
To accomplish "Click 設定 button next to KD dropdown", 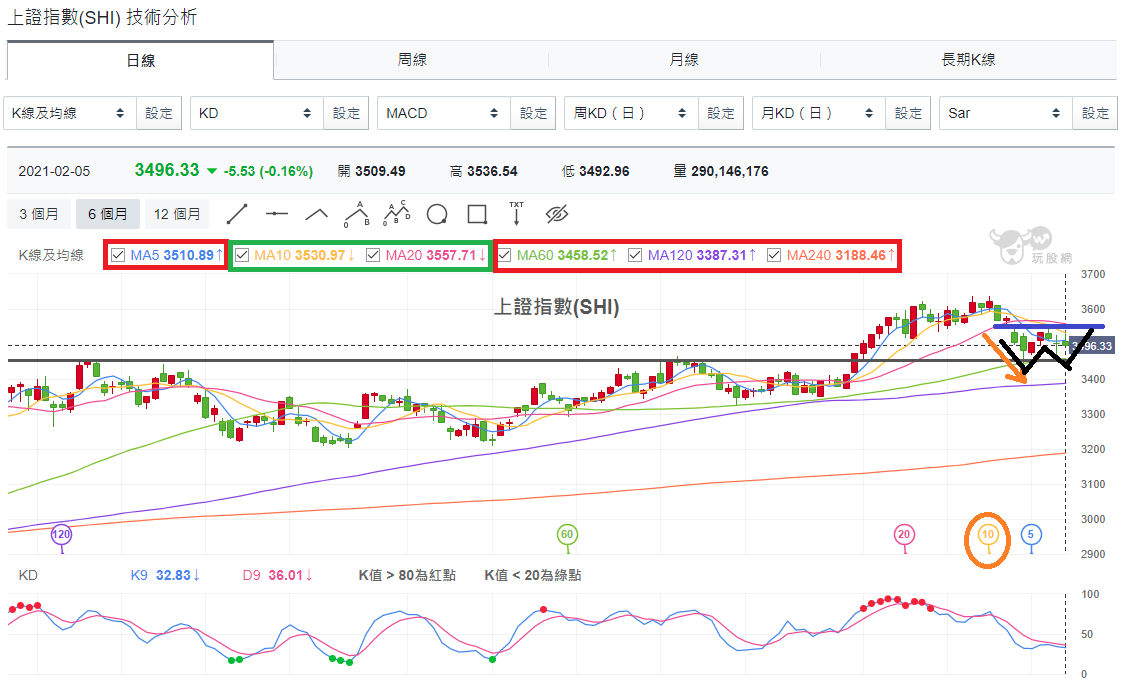I will pos(346,113).
